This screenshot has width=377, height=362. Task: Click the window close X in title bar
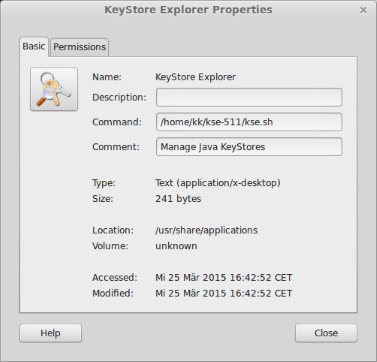[x=363, y=10]
